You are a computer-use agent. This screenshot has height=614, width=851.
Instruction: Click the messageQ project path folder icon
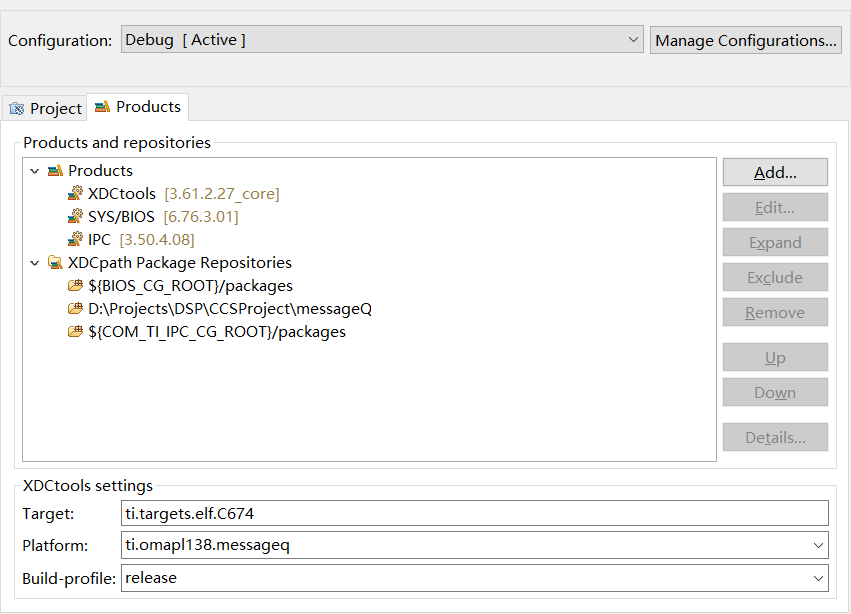[x=76, y=309]
